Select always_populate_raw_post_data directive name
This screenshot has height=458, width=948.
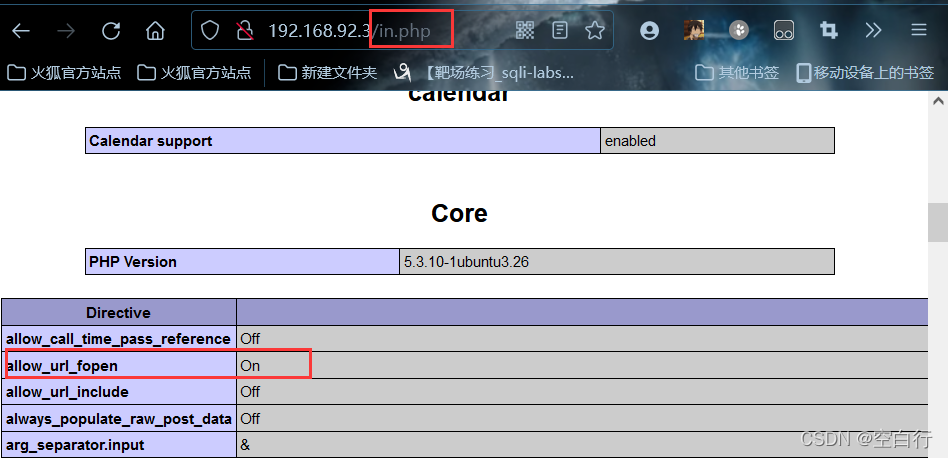118,419
